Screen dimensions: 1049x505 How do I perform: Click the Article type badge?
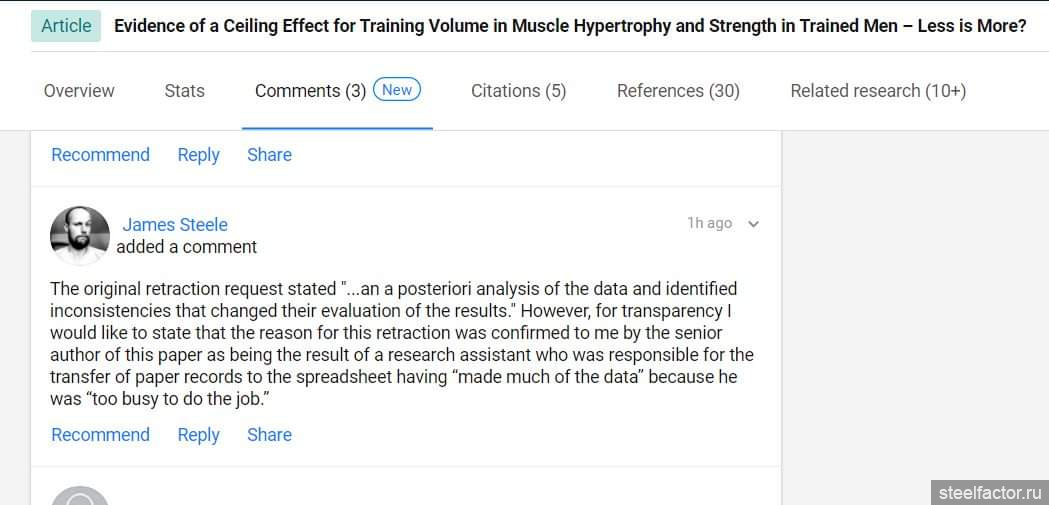click(x=66, y=26)
